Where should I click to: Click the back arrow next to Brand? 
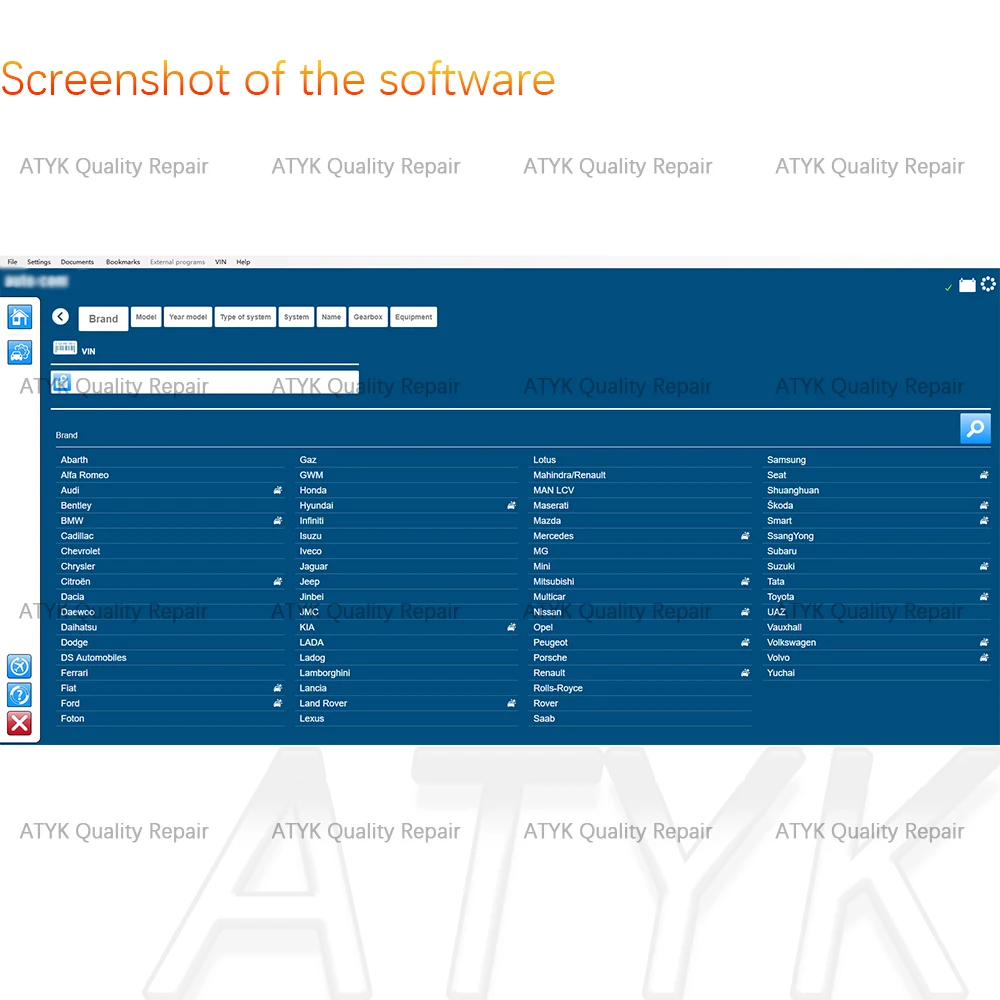(x=61, y=316)
